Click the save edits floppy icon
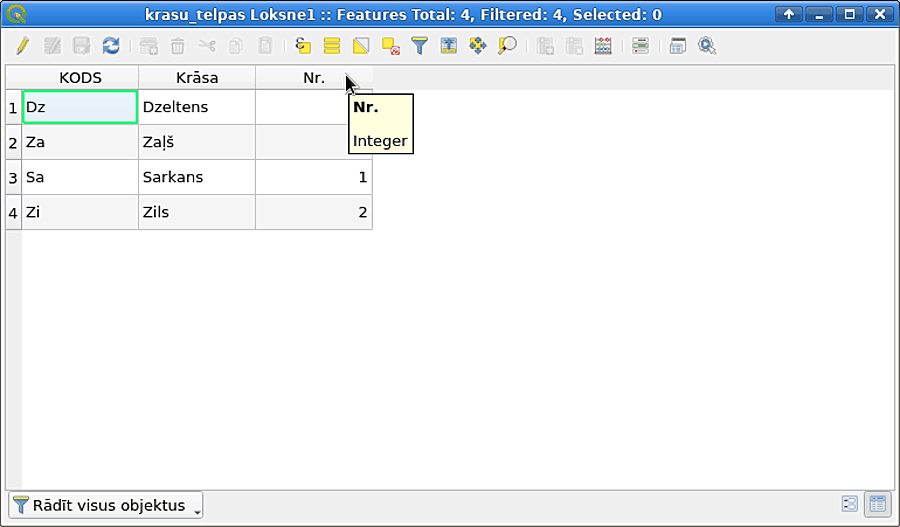 pos(82,45)
